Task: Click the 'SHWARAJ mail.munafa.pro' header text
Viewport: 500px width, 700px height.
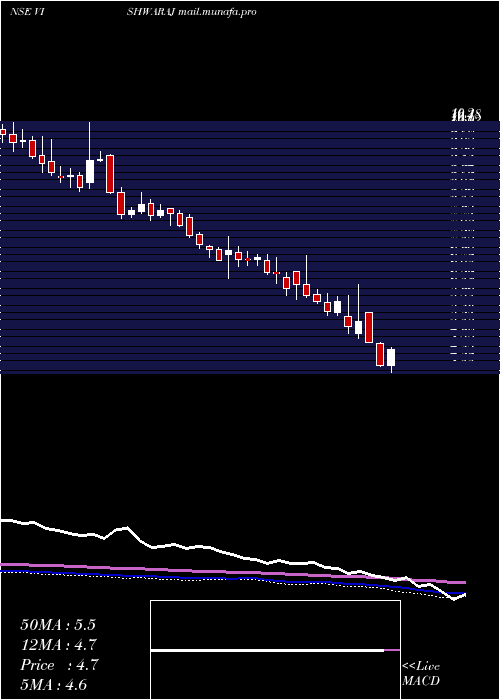Action: coord(192,12)
